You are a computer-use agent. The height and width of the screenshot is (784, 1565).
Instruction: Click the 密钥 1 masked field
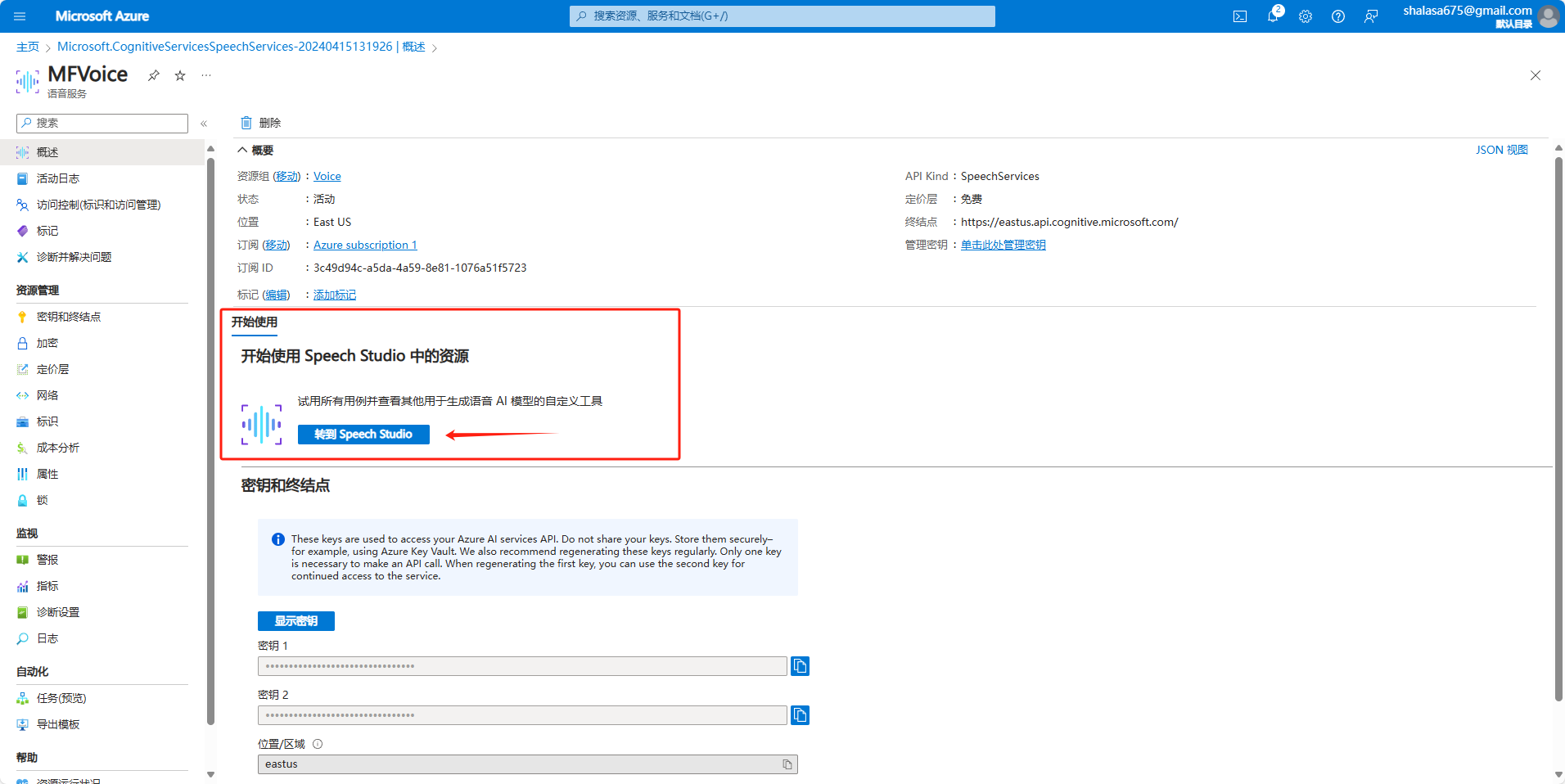point(522,666)
